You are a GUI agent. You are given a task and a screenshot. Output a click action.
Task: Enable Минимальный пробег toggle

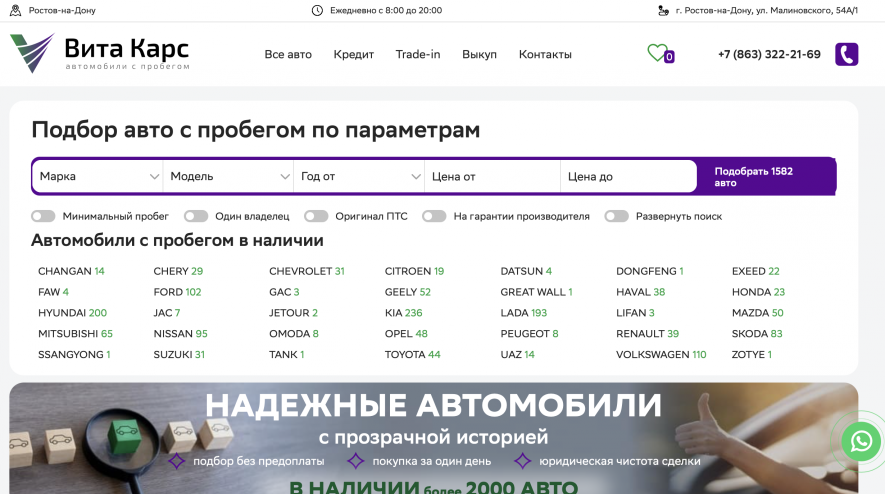pyautogui.click(x=43, y=216)
